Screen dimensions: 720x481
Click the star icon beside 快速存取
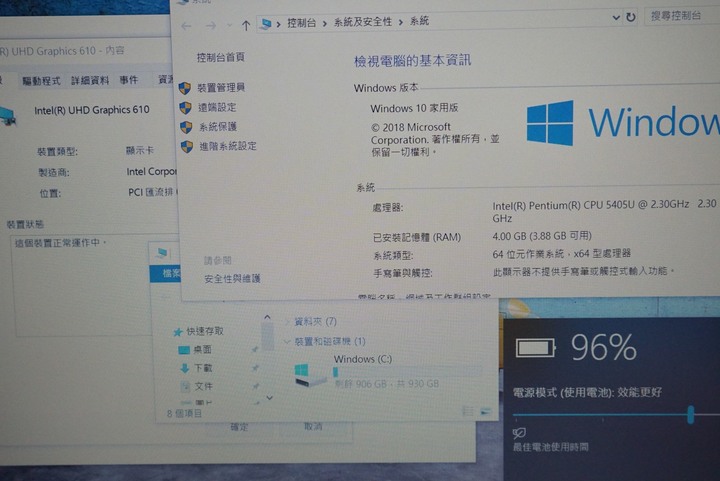coord(178,332)
